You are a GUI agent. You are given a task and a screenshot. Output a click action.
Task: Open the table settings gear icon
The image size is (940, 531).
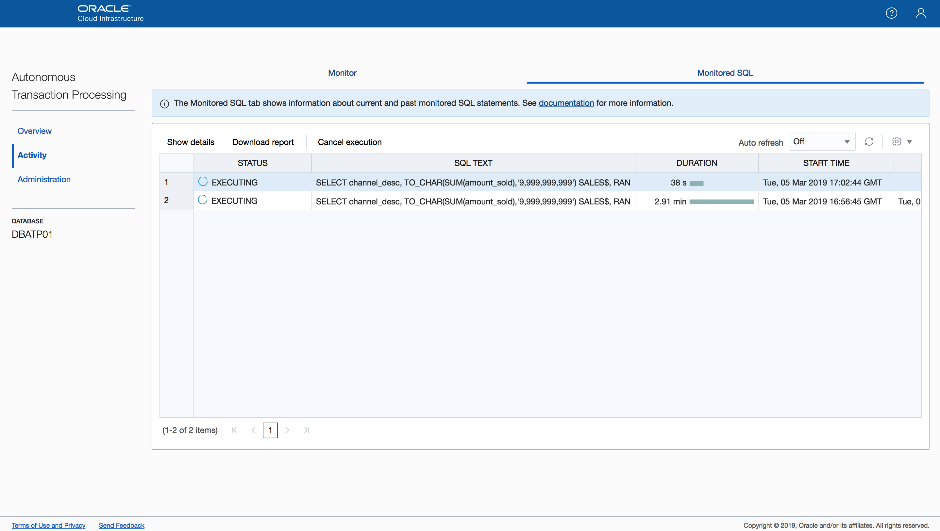click(x=896, y=142)
